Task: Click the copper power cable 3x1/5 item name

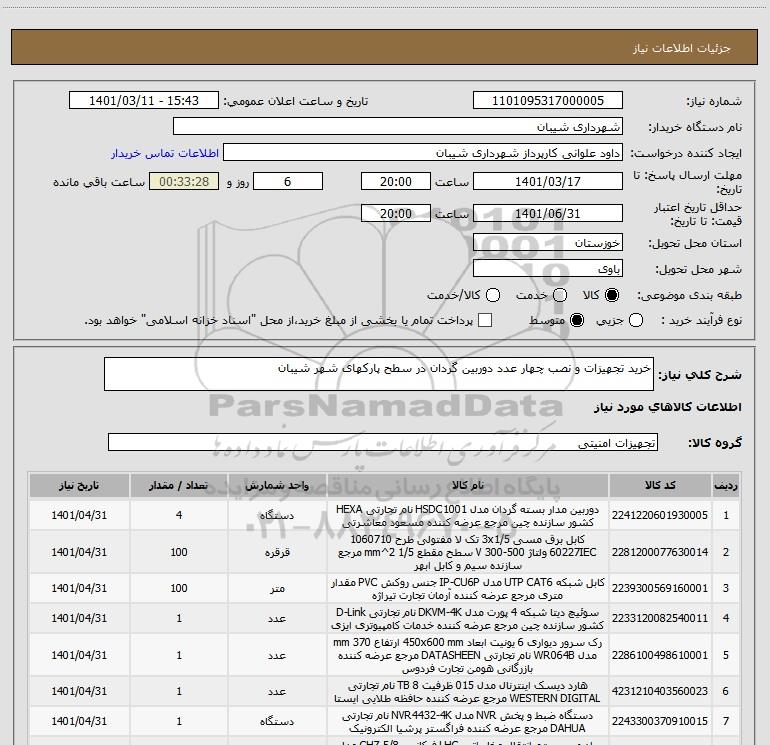Action: pos(468,552)
